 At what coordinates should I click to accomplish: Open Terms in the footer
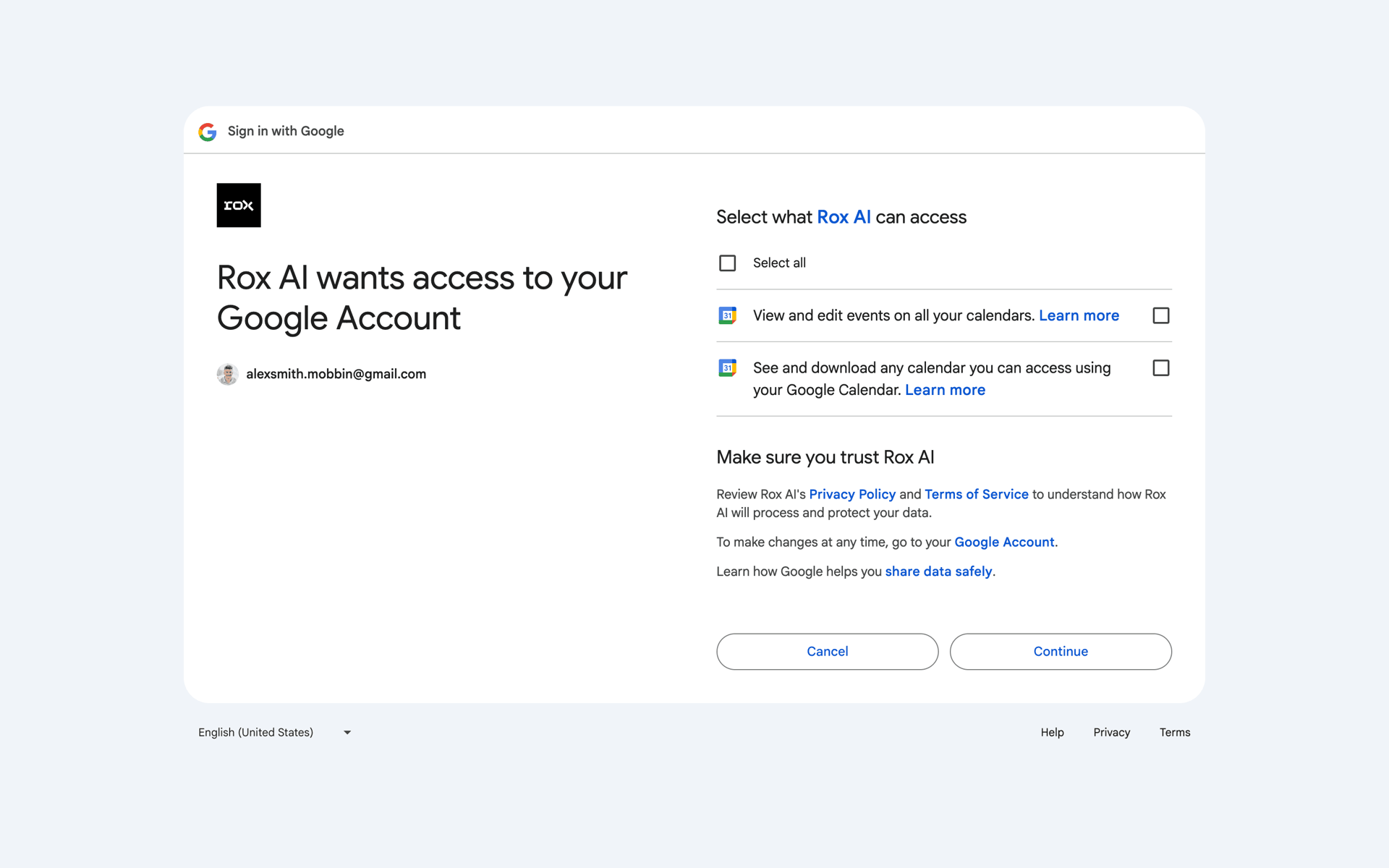(x=1175, y=733)
